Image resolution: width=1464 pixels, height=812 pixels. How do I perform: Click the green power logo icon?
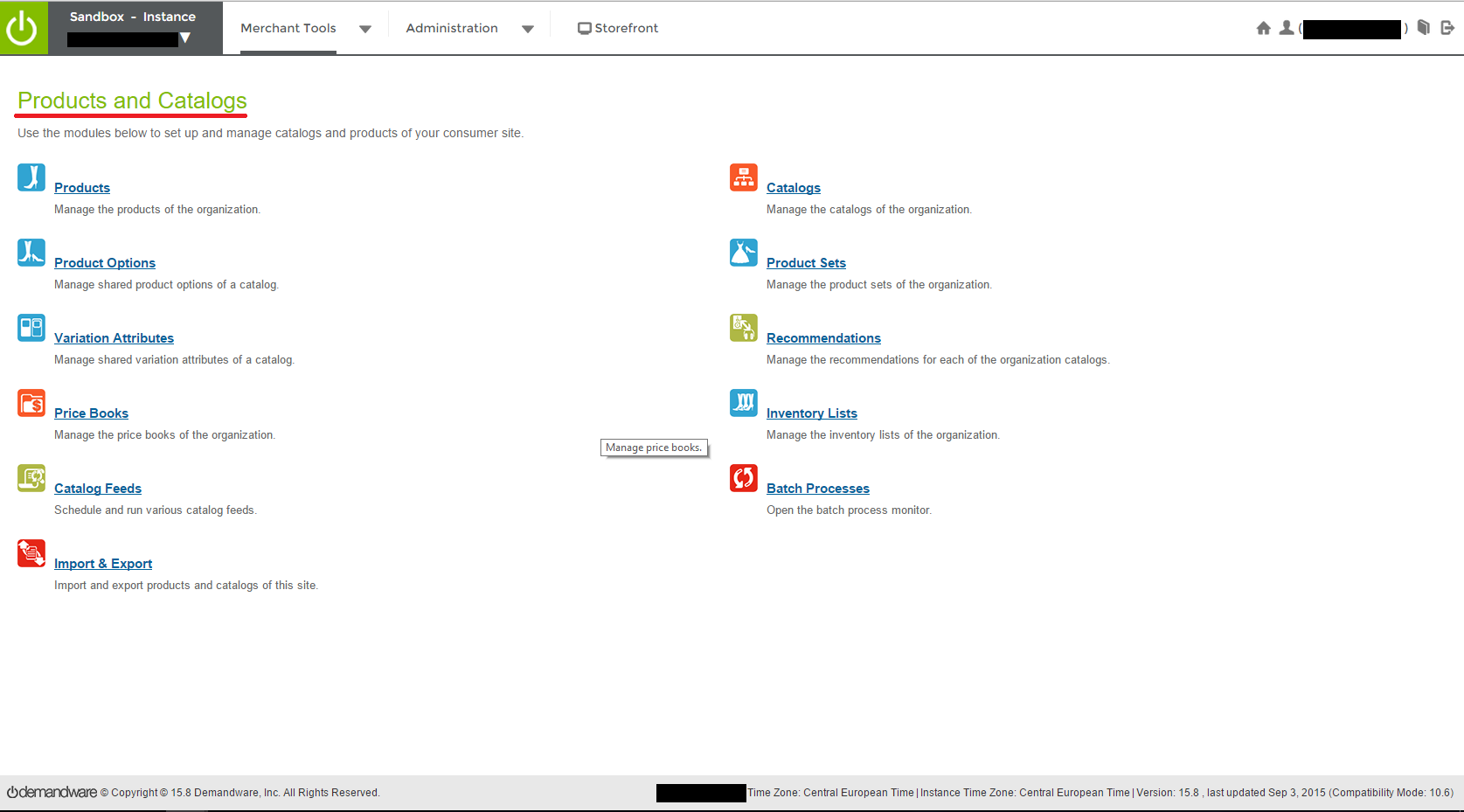pos(24,28)
